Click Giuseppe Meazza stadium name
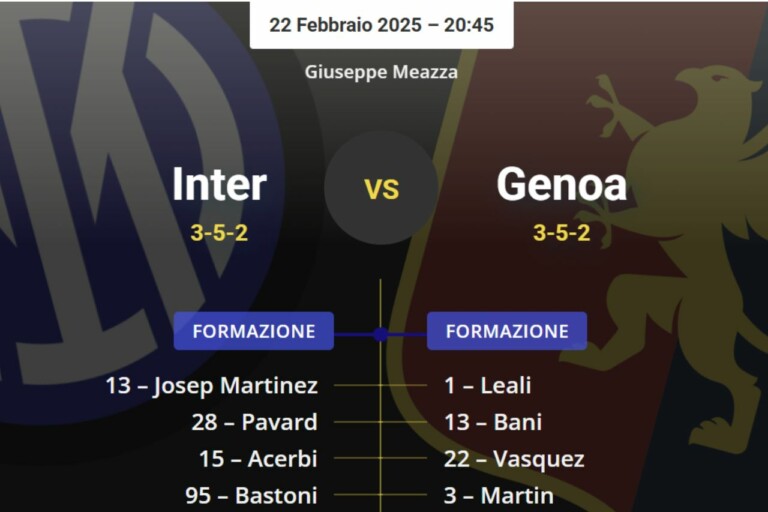The height and width of the screenshot is (512, 768). pos(381,71)
